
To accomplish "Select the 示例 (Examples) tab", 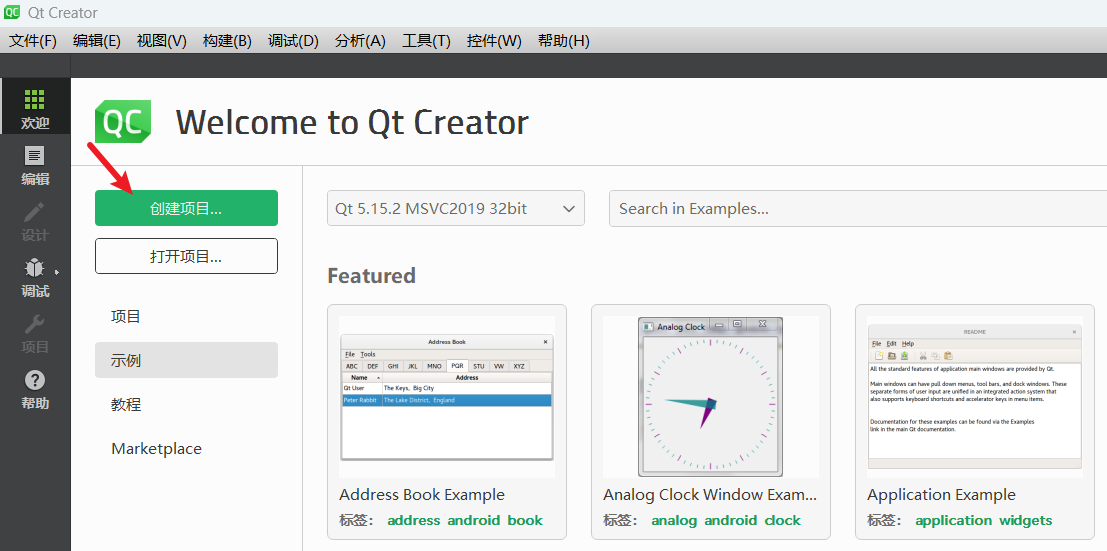I will click(x=186, y=360).
